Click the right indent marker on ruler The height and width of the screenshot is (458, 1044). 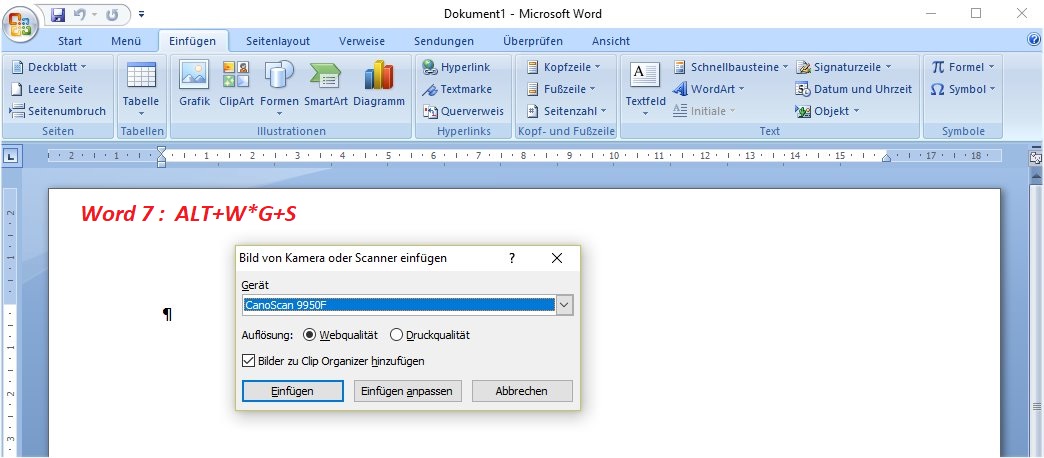886,158
